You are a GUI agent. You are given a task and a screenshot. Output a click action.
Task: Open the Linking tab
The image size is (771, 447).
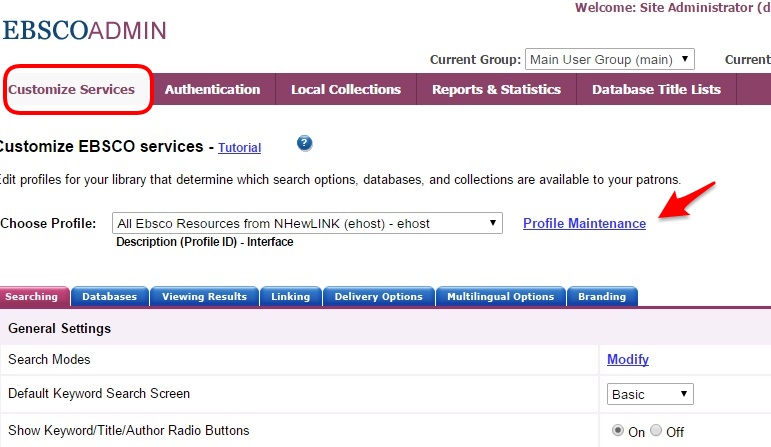point(291,297)
